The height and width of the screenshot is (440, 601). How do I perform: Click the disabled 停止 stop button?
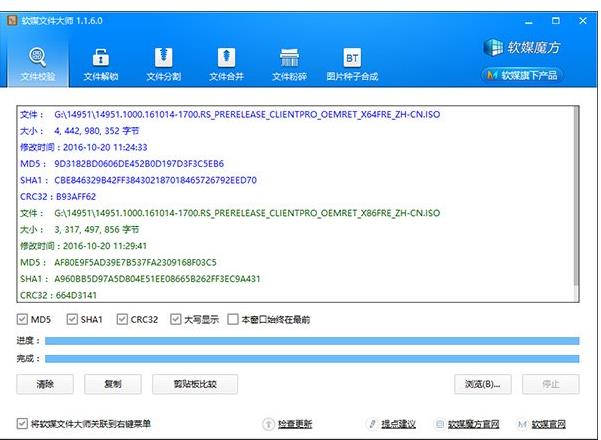coord(550,384)
